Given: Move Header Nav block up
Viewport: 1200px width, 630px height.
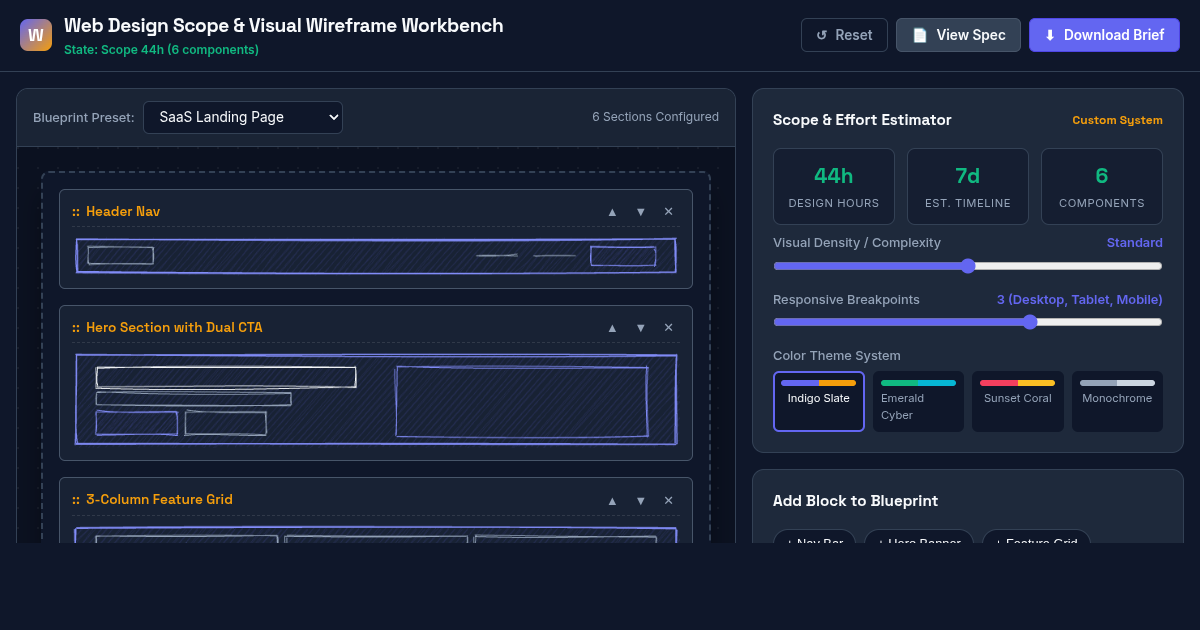Looking at the screenshot, I should (612, 212).
